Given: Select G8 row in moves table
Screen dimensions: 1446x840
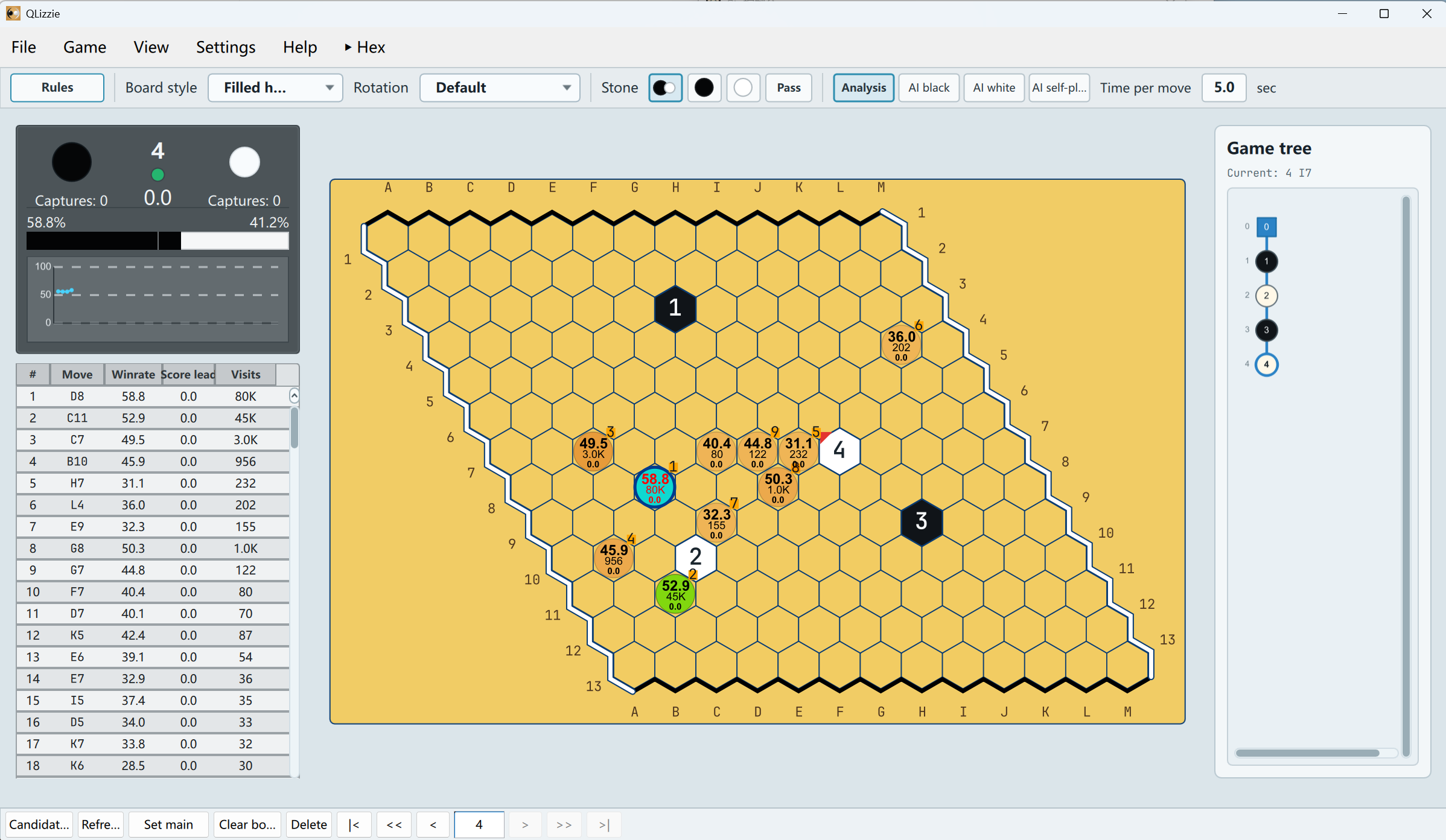Looking at the screenshot, I should (153, 549).
